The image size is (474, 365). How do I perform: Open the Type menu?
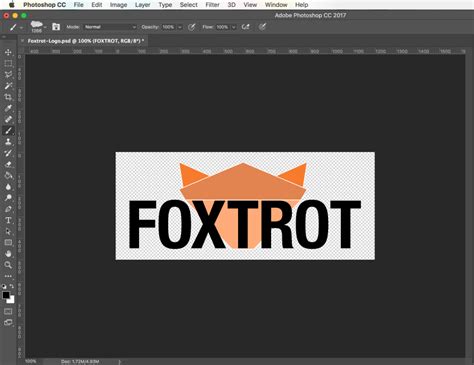pyautogui.click(x=165, y=5)
